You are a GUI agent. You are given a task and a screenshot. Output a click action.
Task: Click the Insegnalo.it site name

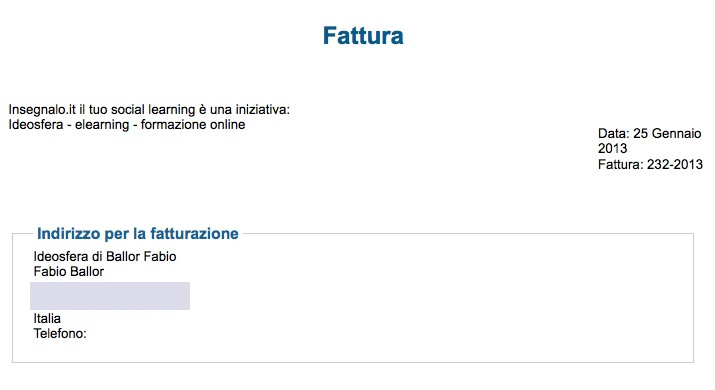42,110
